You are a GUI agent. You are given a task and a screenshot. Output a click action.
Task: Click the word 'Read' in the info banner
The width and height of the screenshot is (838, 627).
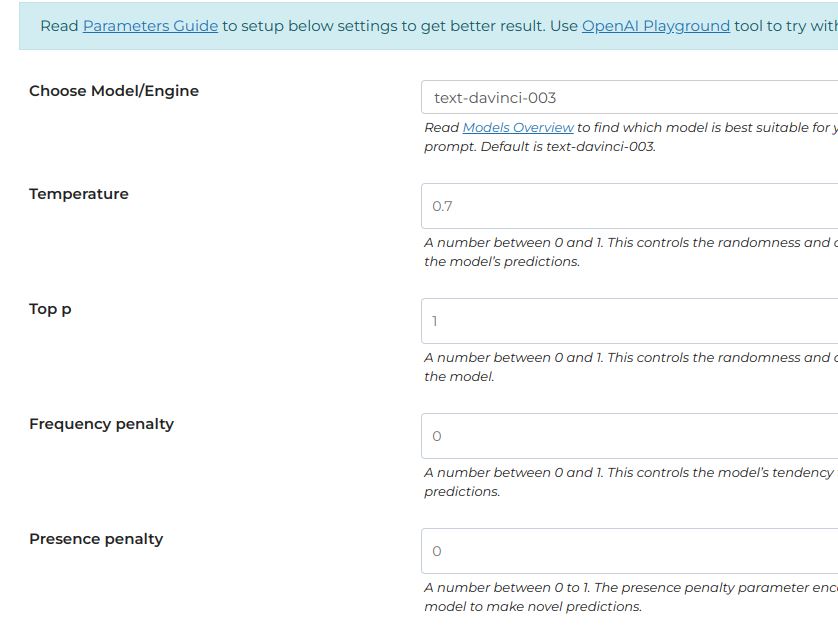tap(59, 26)
